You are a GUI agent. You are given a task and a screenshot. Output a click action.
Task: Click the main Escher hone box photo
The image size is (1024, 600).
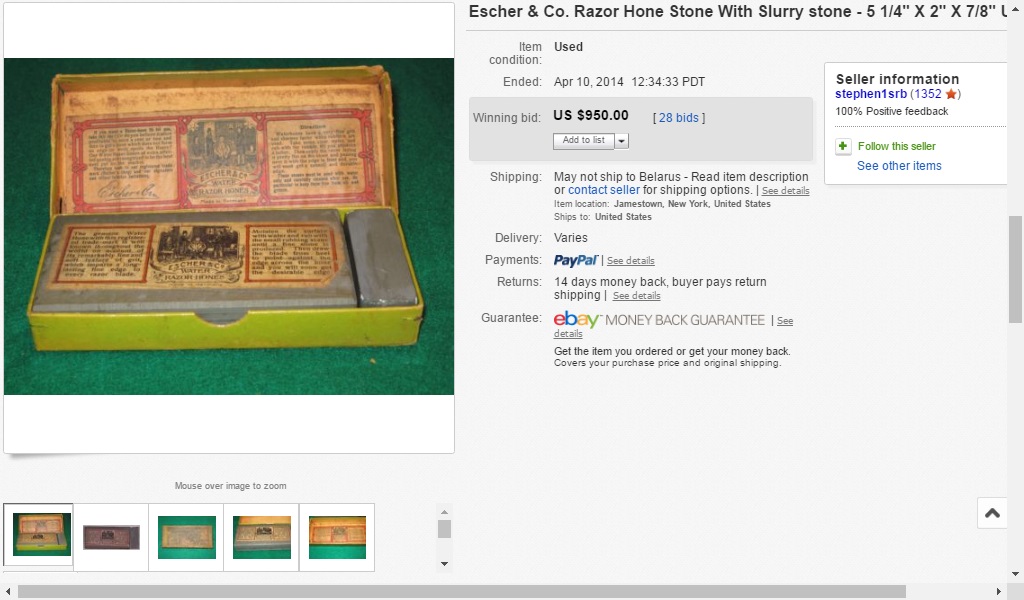pos(229,226)
